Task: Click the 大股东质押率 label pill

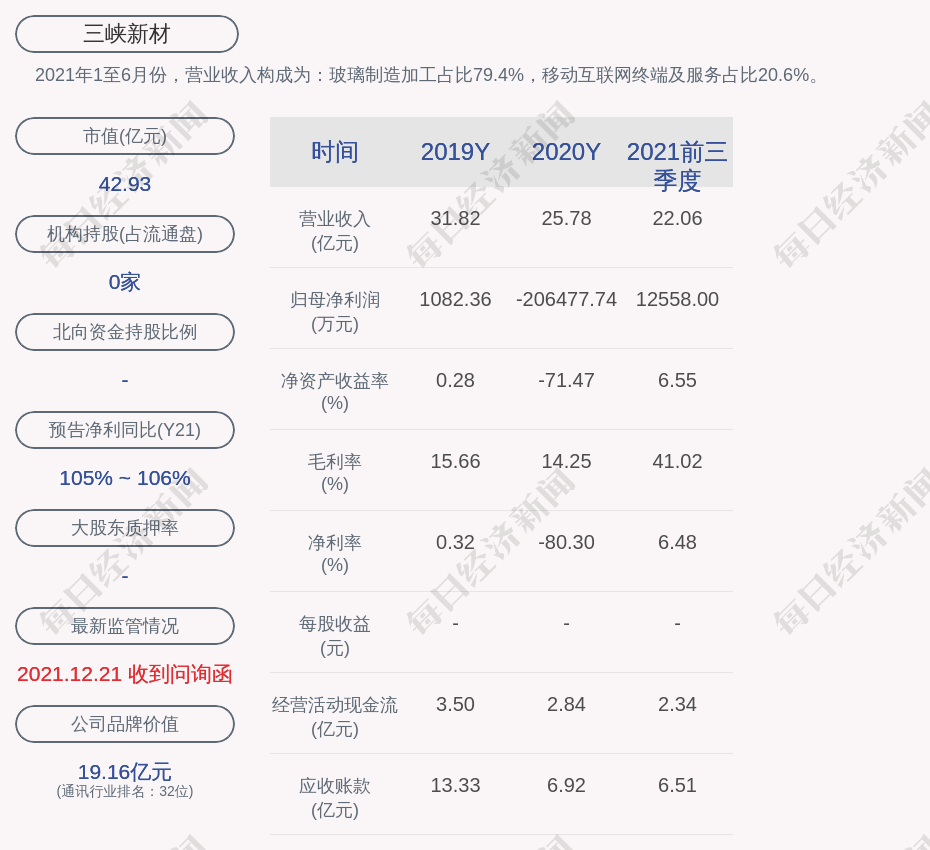Action: point(125,527)
